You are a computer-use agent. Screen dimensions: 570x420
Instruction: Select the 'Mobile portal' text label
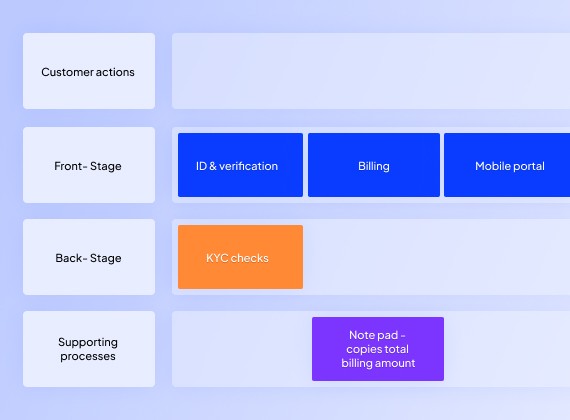[510, 166]
